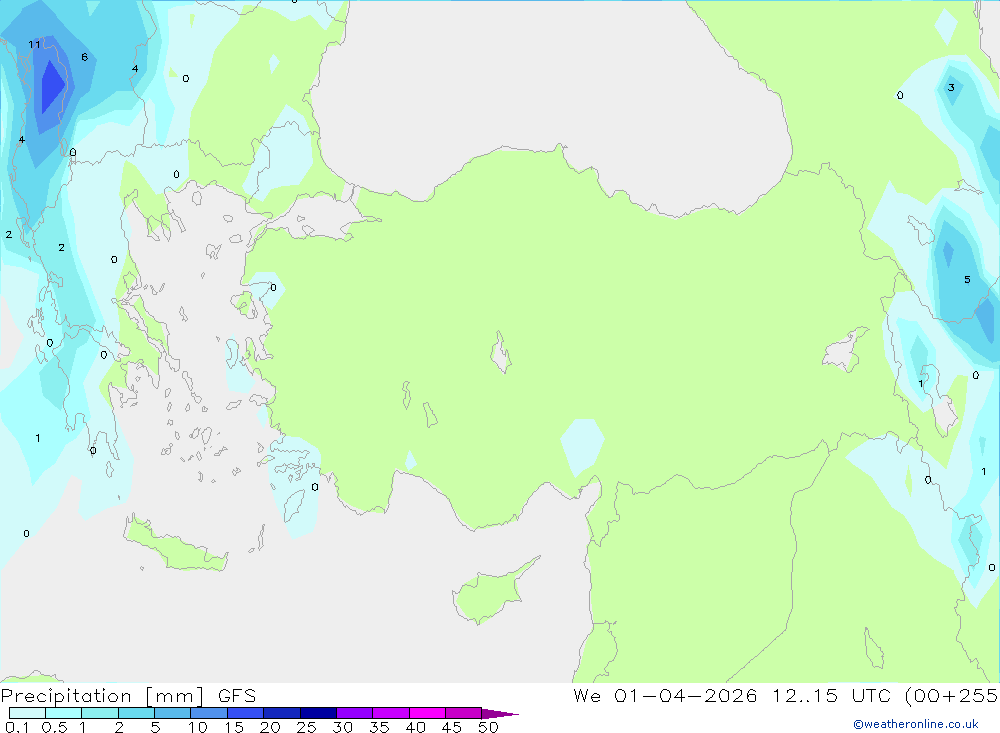Click the above-50 arrow tip of legend
Screen dimensions: 1000x733
tap(500, 714)
